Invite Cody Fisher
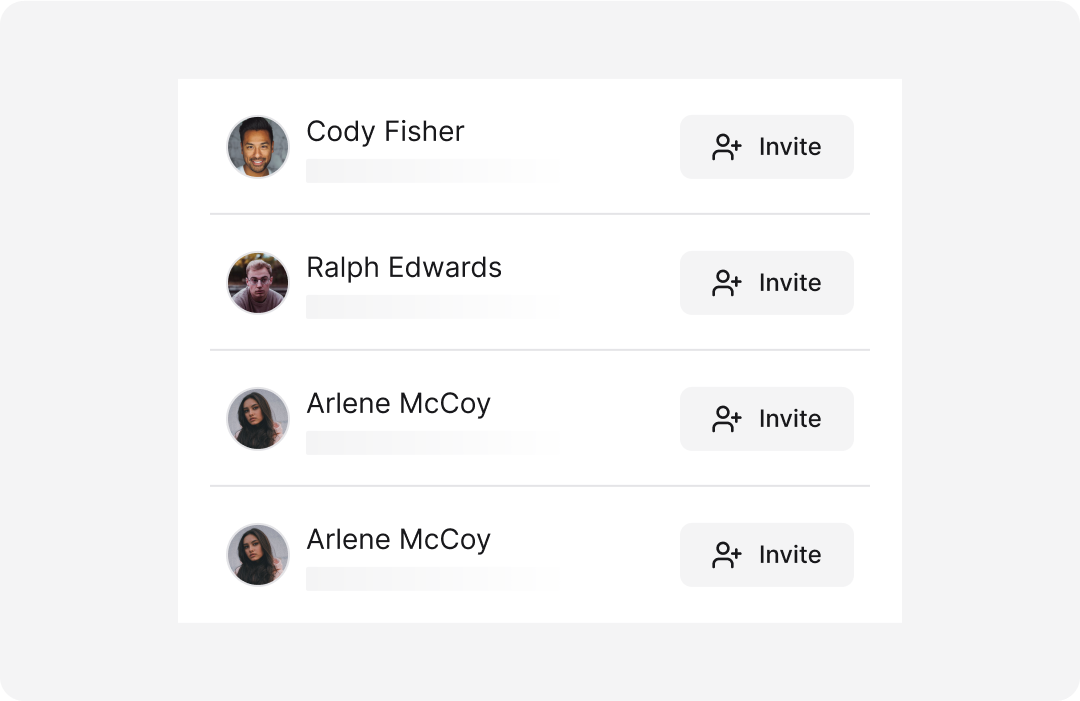1080x701 pixels. pyautogui.click(x=767, y=147)
